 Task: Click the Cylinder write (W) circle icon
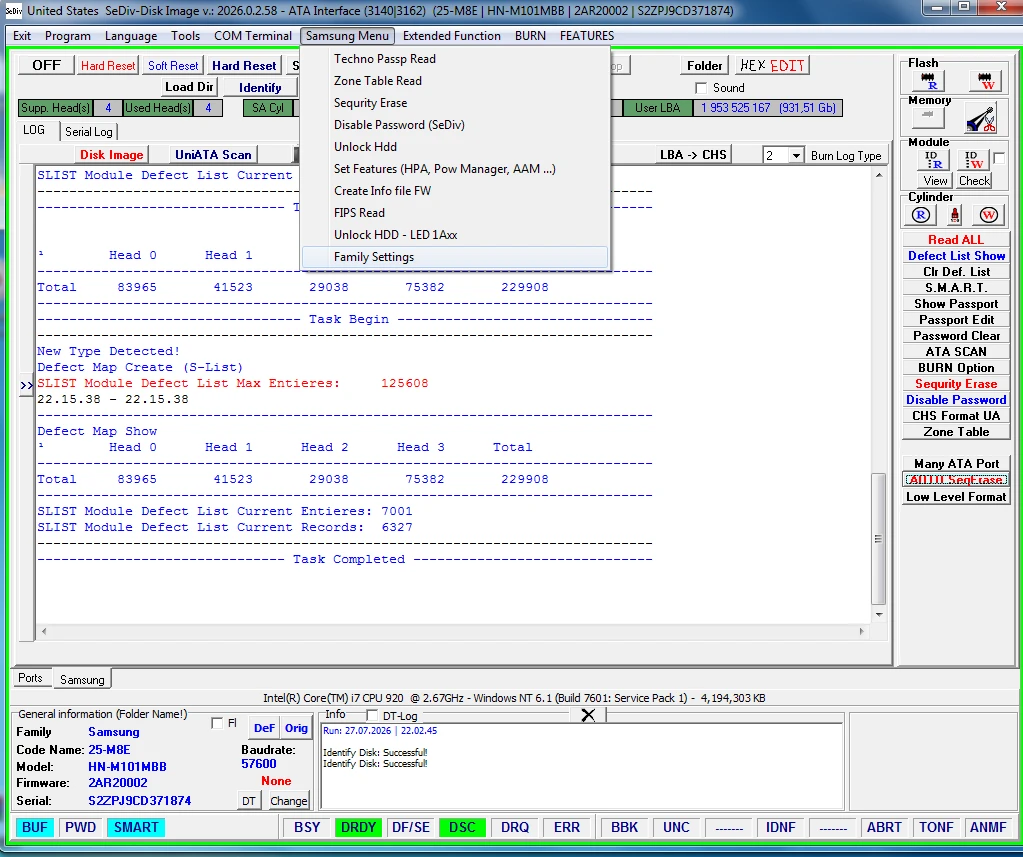pos(988,215)
